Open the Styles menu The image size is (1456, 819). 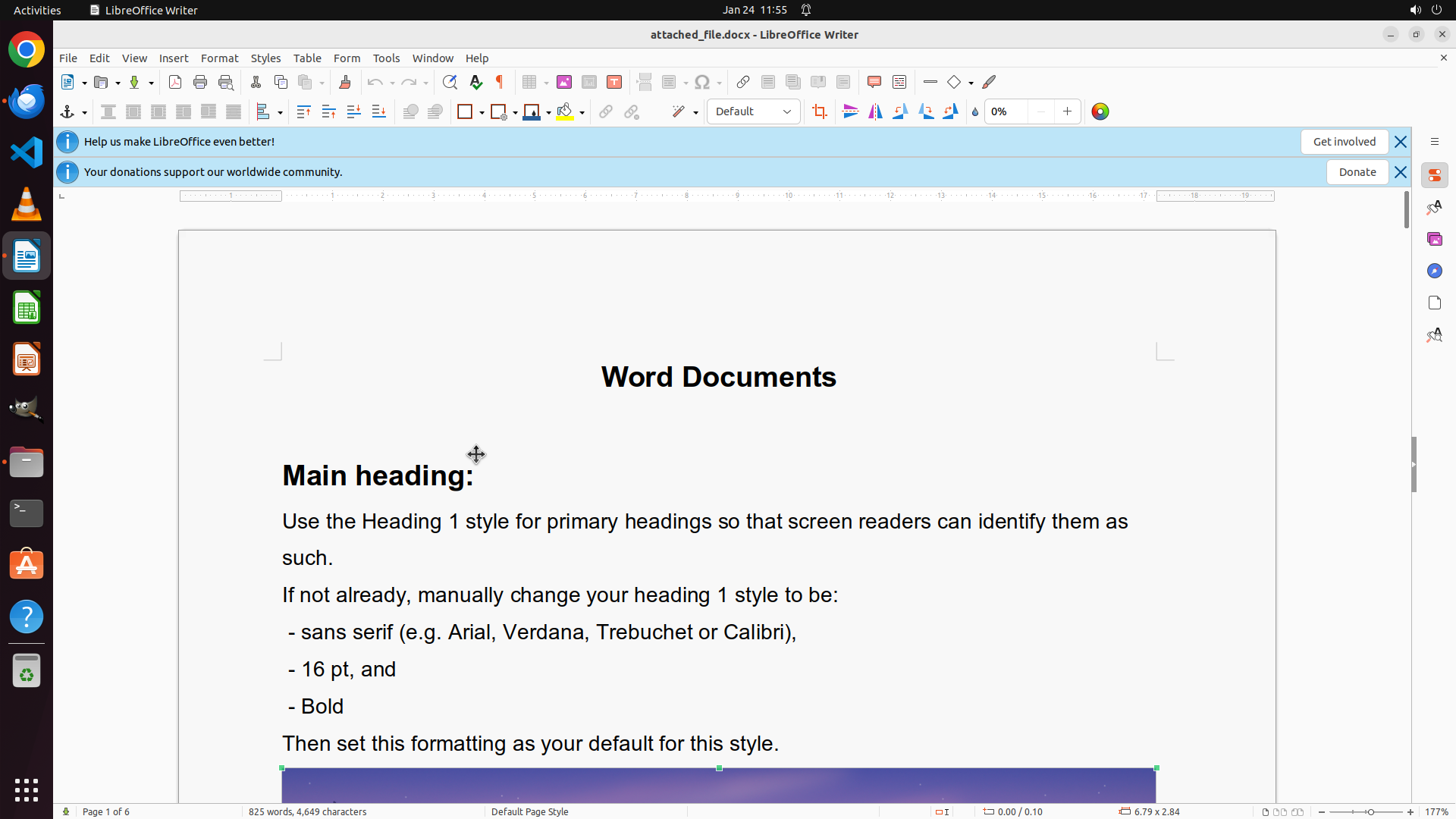265,58
